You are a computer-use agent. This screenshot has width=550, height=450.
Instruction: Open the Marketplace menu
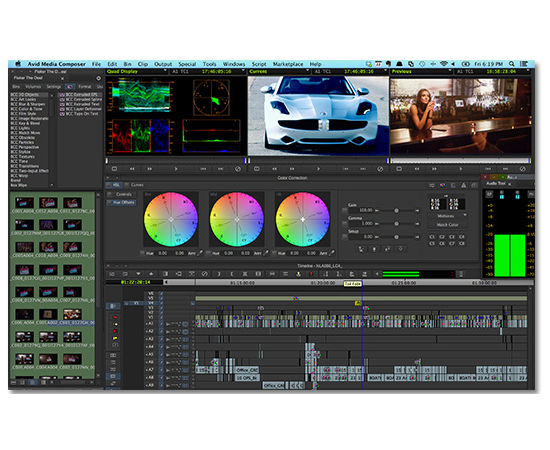(x=288, y=64)
